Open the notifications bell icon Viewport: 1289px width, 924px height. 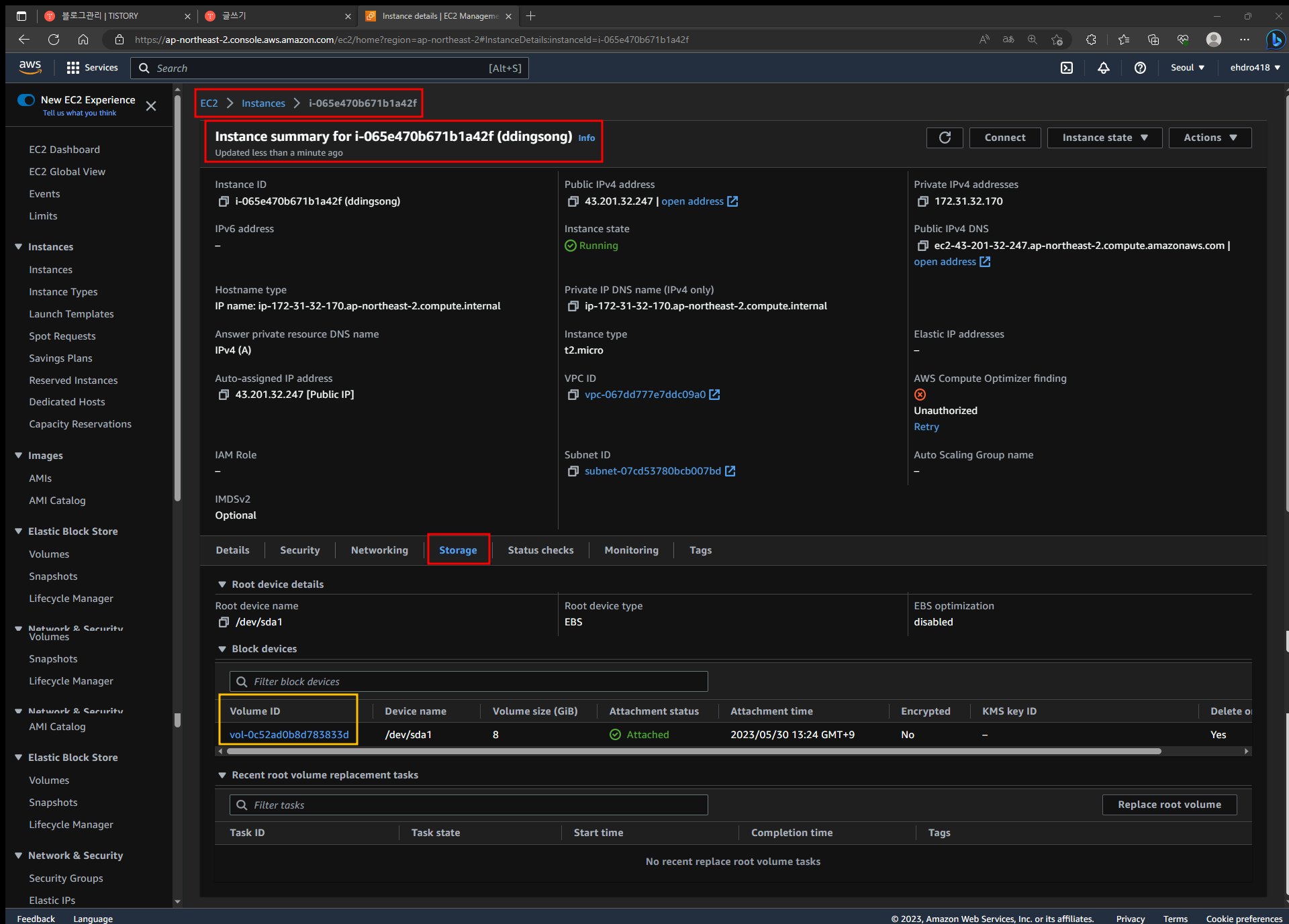click(1103, 68)
